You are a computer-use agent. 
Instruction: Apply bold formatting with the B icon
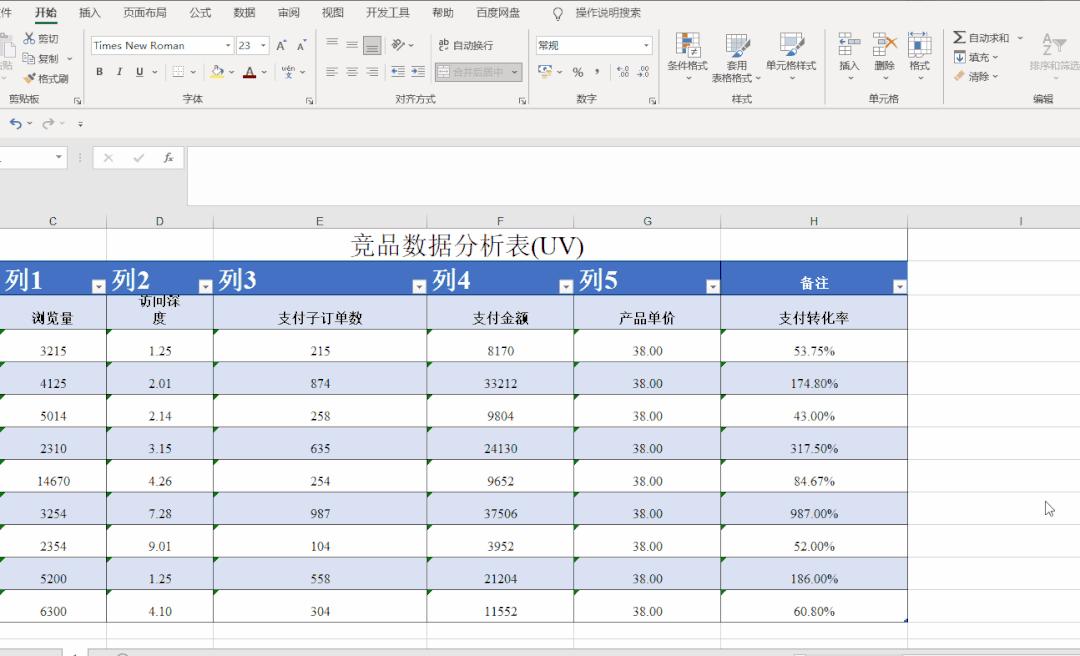(x=98, y=72)
